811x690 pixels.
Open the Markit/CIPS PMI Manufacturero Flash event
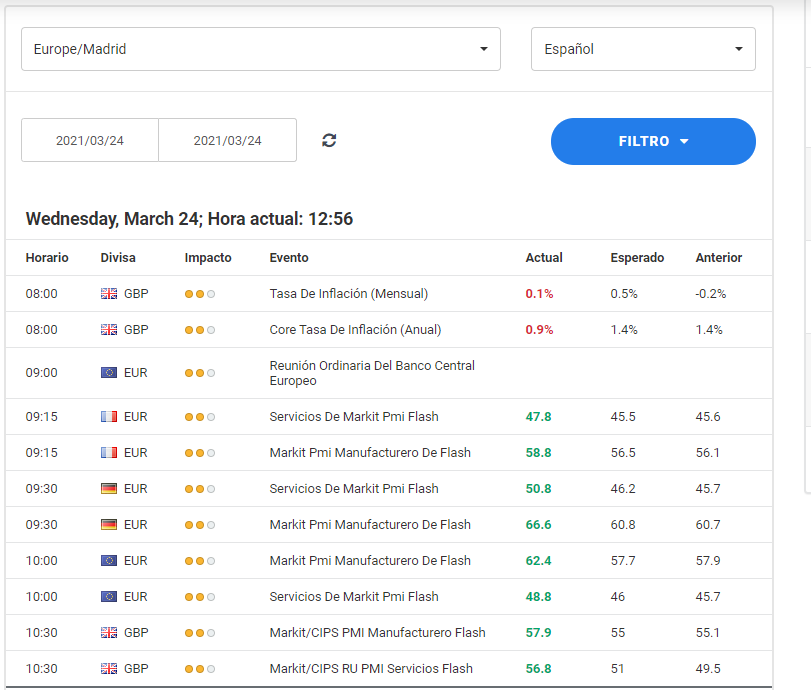click(377, 633)
